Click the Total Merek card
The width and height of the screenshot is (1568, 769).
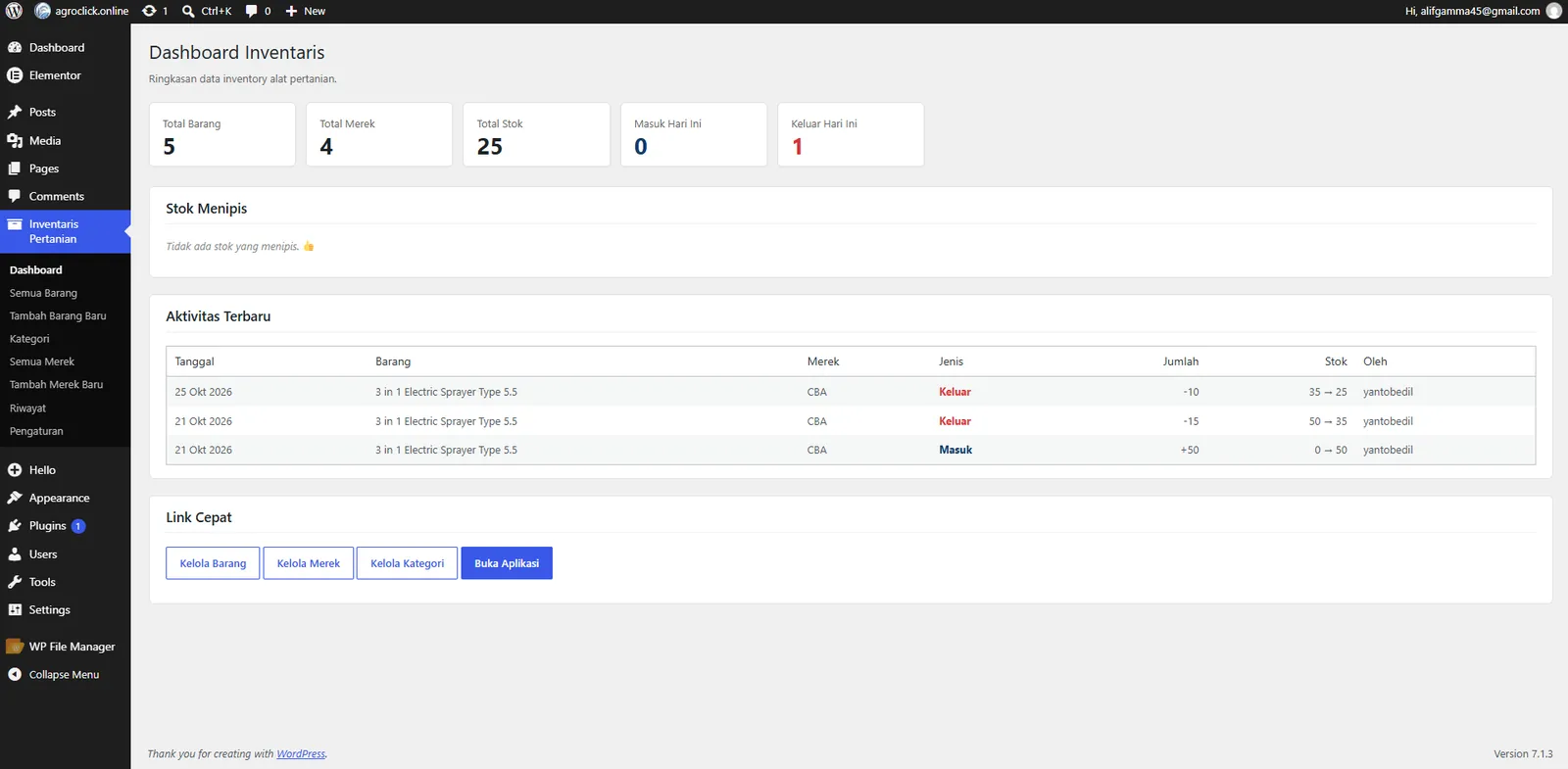(379, 134)
